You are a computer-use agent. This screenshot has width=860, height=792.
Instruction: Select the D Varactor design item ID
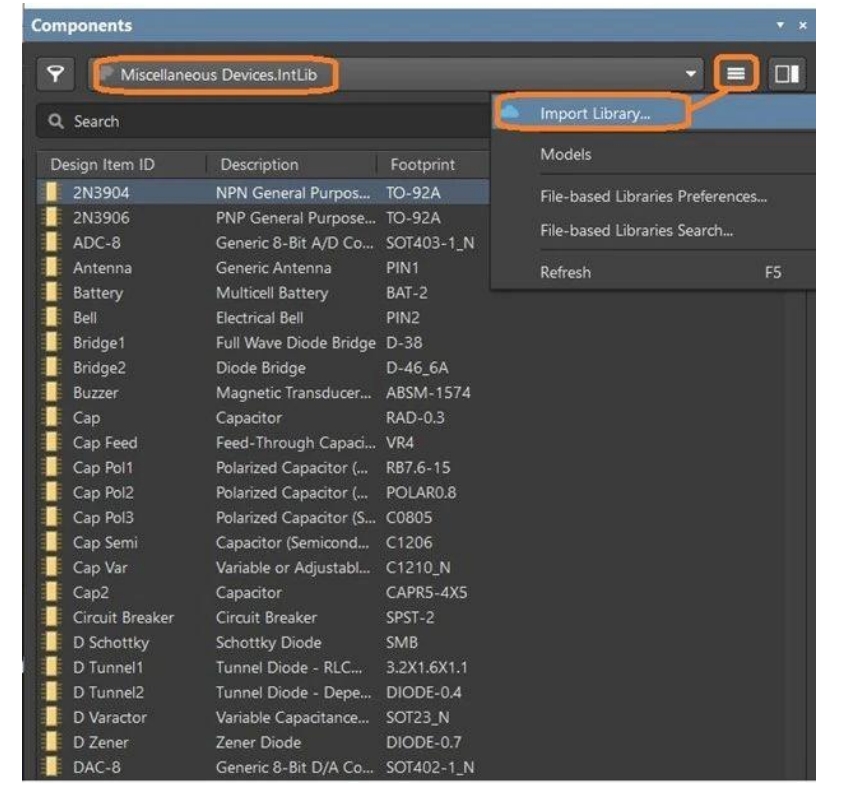(x=110, y=717)
